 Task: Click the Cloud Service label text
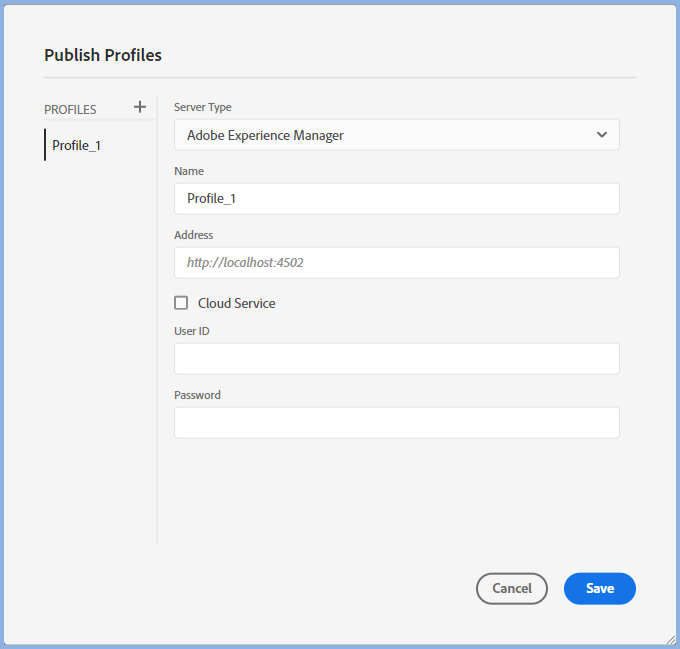[236, 303]
